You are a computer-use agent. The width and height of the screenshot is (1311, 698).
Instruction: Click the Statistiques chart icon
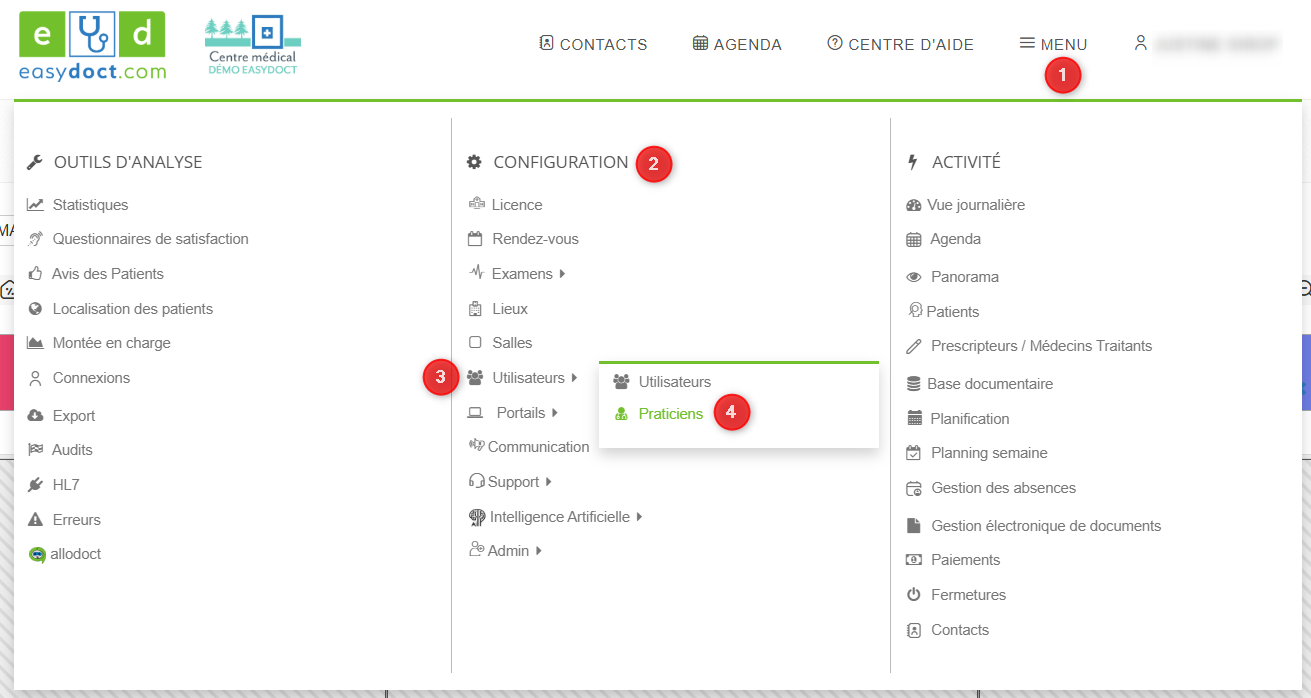click(x=35, y=205)
